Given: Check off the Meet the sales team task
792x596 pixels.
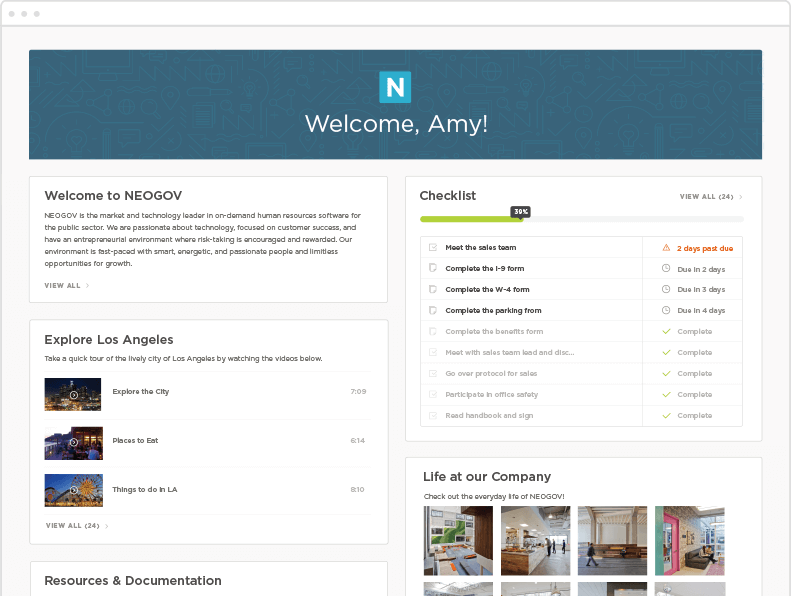Looking at the screenshot, I should (433, 247).
